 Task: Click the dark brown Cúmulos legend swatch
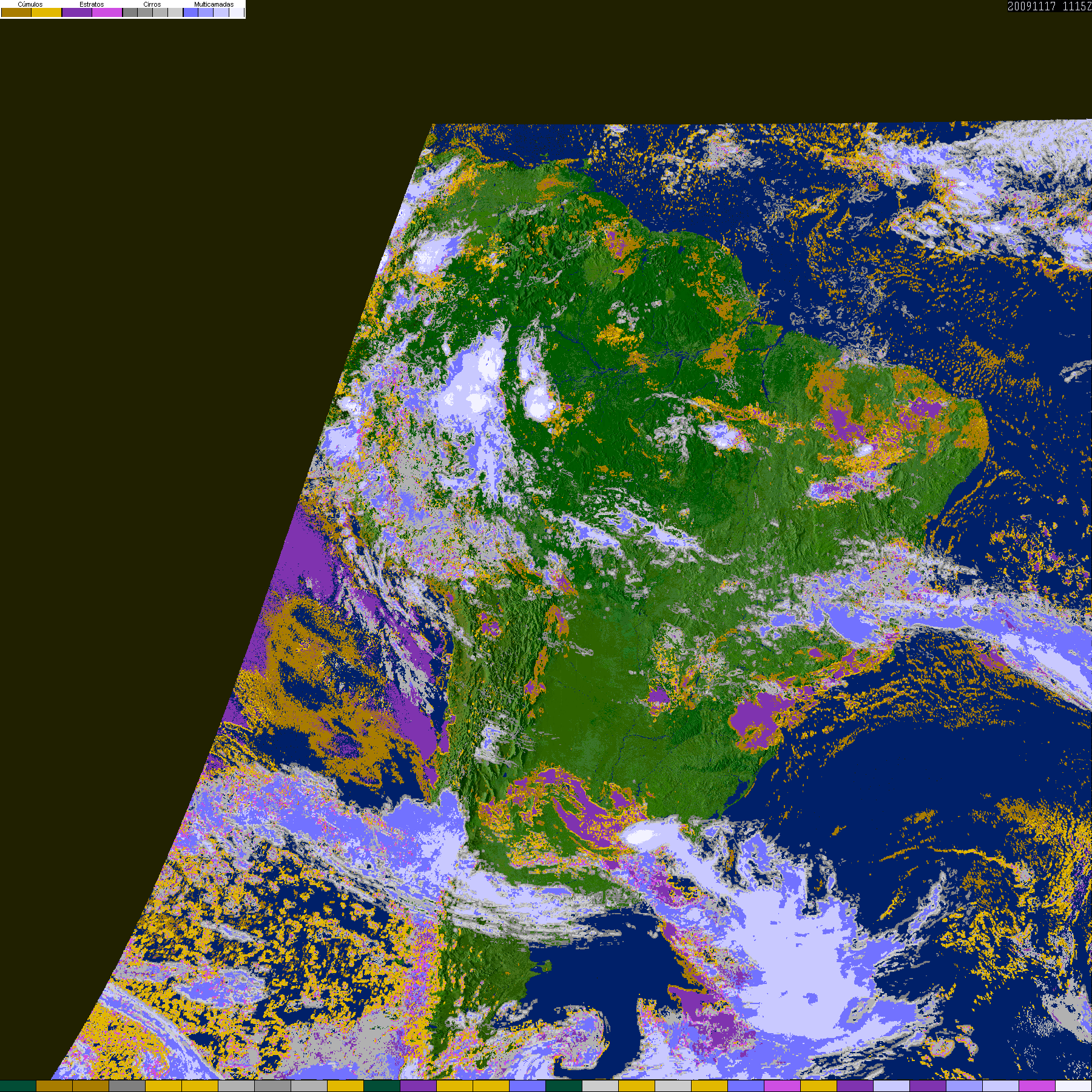[16, 12]
